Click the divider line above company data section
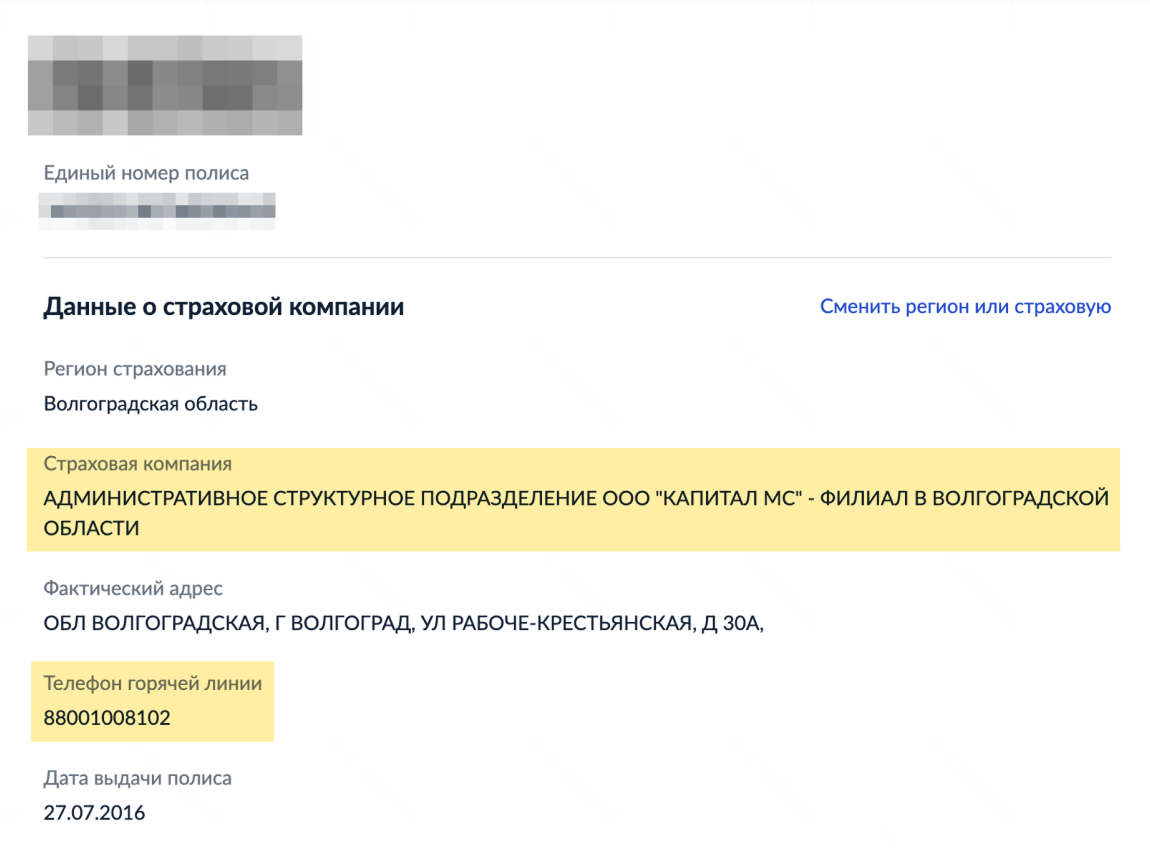 (575, 258)
